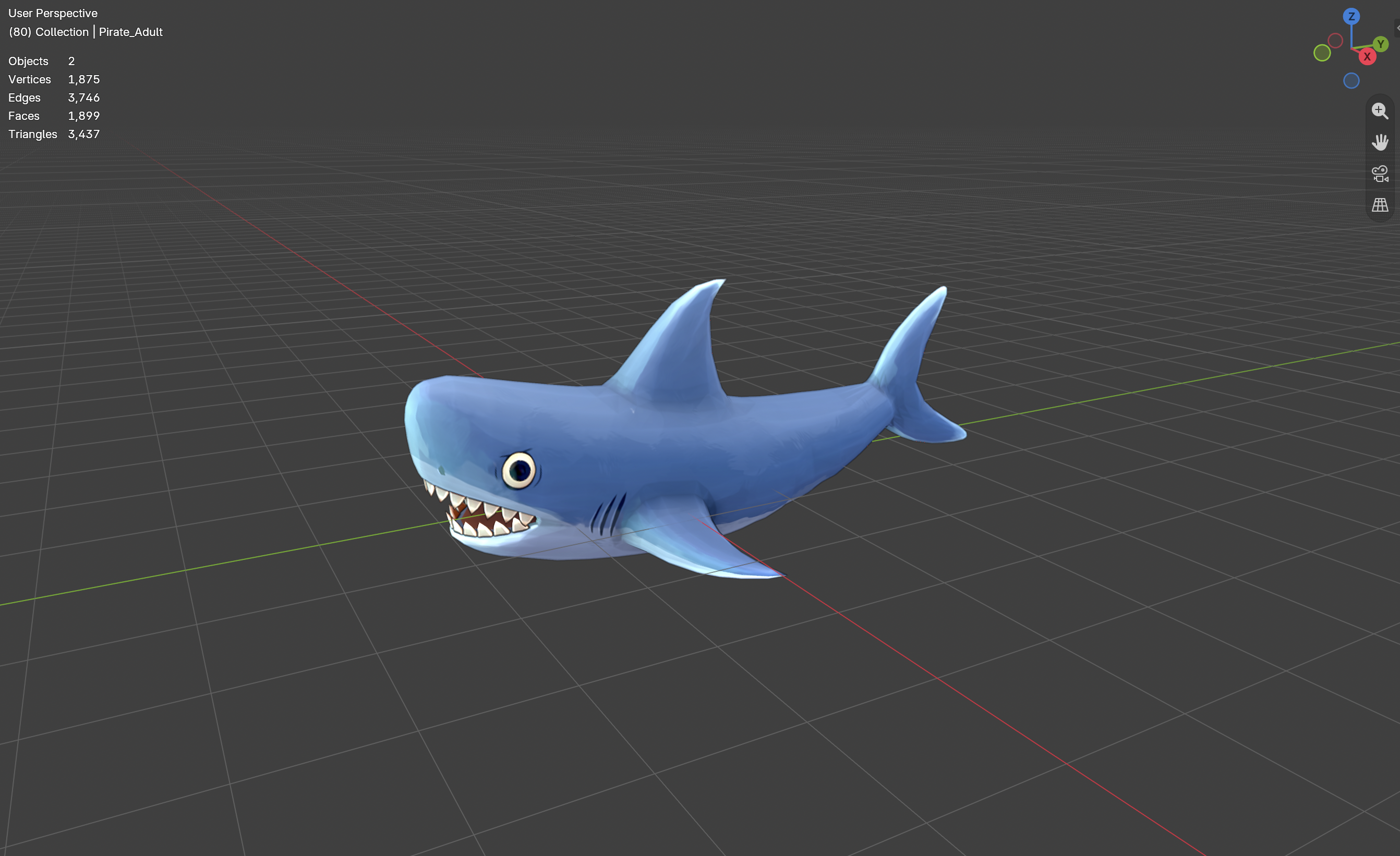Image resolution: width=1400 pixels, height=856 pixels.
Task: Toggle the camera view icon
Action: tap(1380, 174)
